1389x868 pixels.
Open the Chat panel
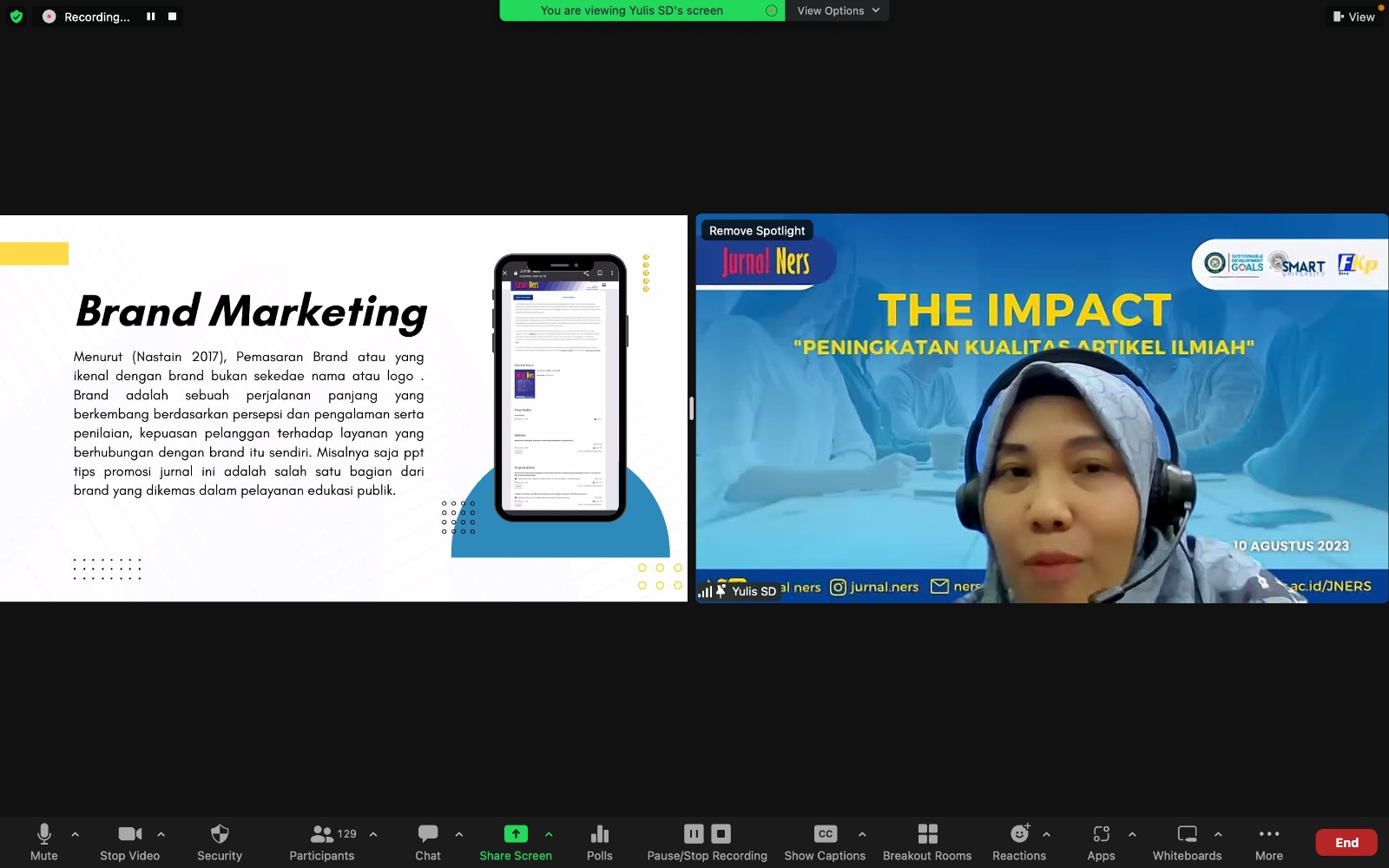pos(428,834)
